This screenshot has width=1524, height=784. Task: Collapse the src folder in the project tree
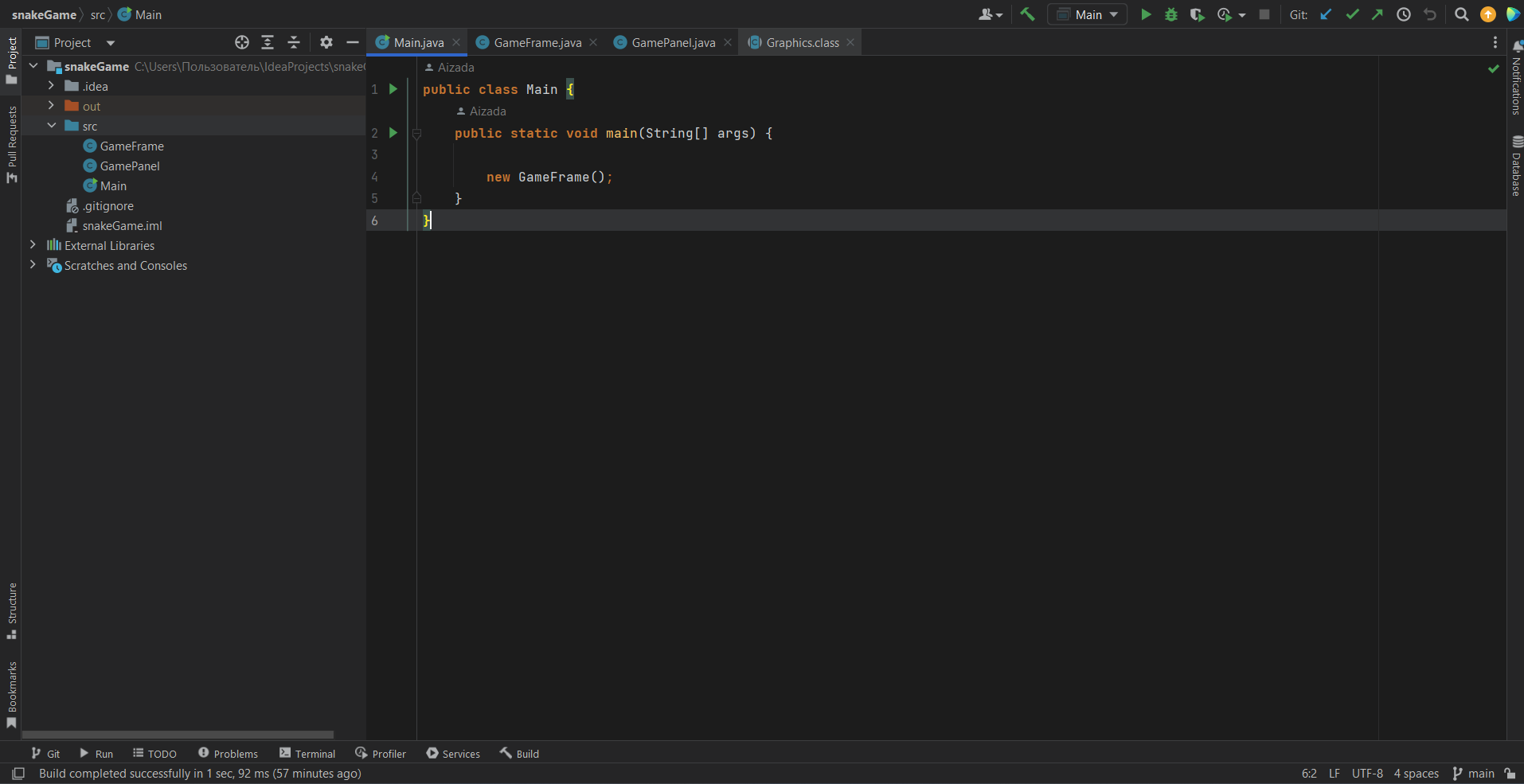point(52,125)
